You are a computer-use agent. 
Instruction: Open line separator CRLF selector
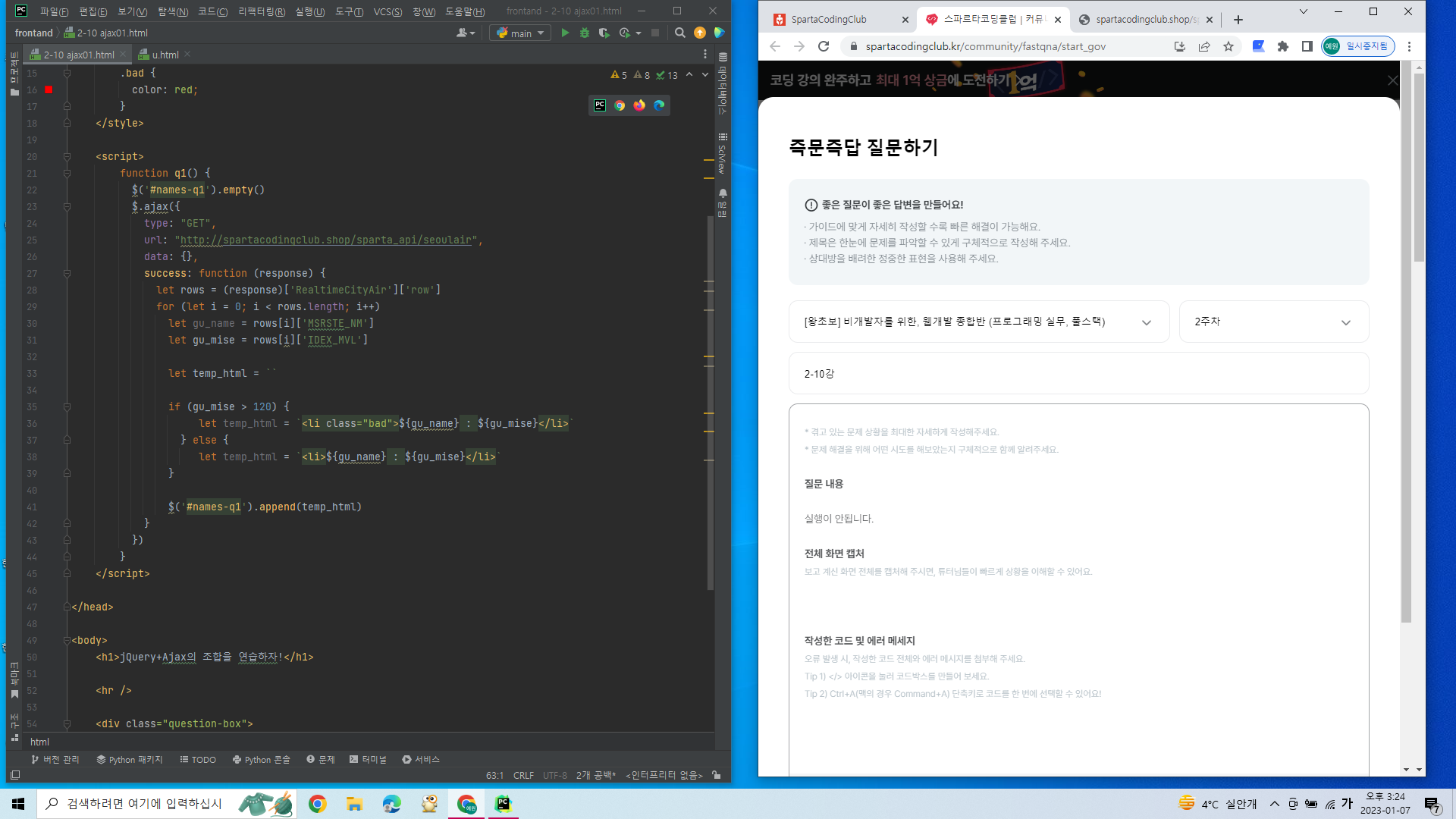pos(523,775)
